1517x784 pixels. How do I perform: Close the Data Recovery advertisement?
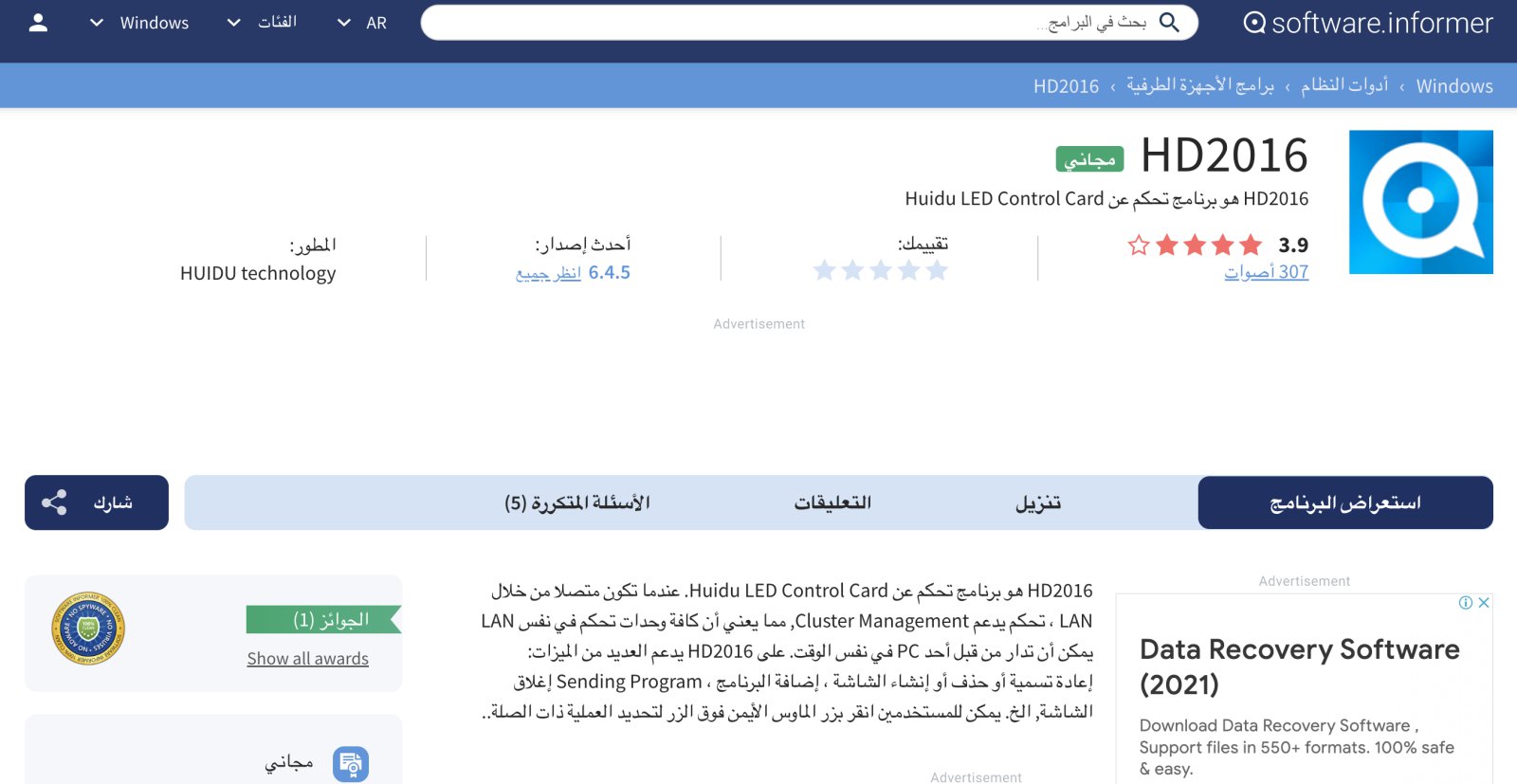tap(1484, 603)
